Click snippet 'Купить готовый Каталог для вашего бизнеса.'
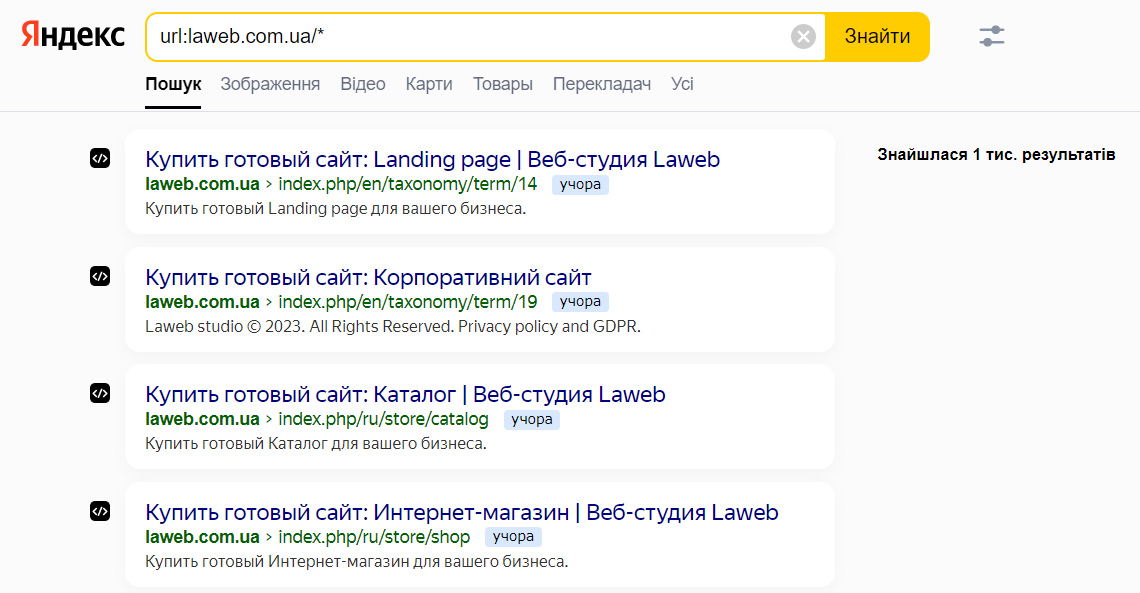The width and height of the screenshot is (1140, 593). click(316, 444)
